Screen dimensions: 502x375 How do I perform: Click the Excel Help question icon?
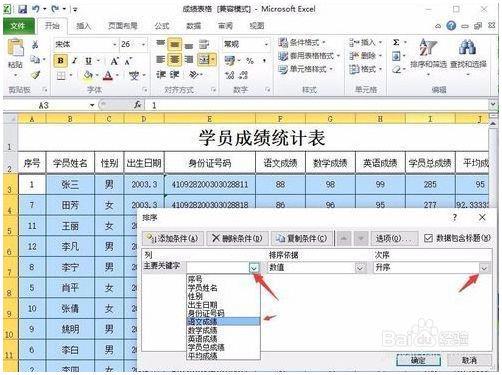(x=451, y=26)
